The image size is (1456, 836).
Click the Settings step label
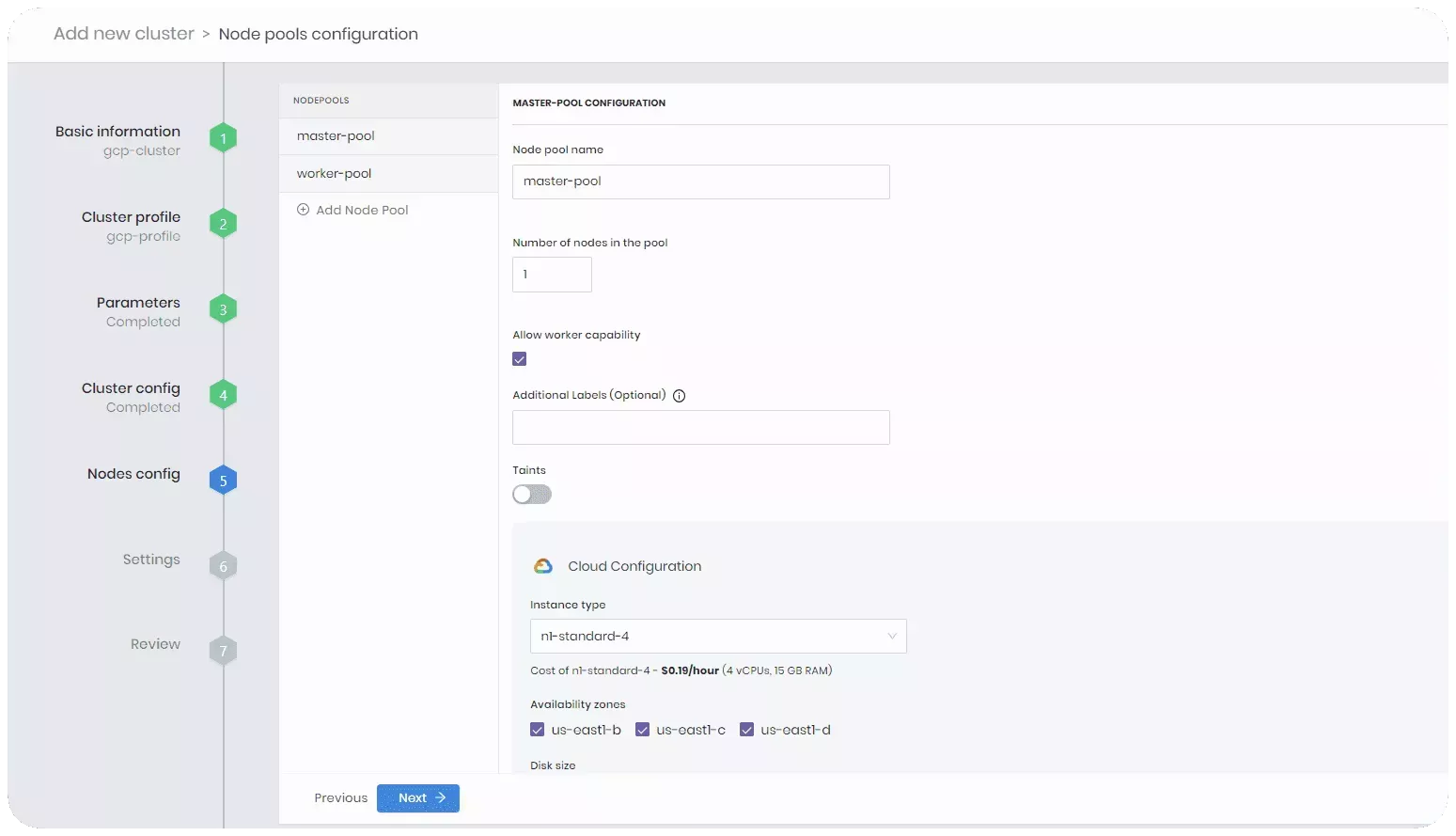(151, 560)
